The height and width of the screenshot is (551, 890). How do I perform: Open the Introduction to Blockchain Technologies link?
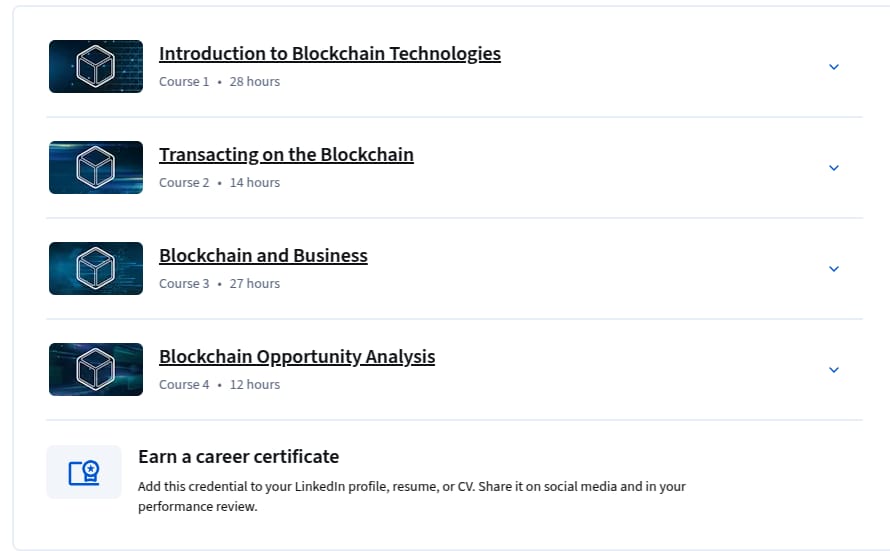pos(330,53)
